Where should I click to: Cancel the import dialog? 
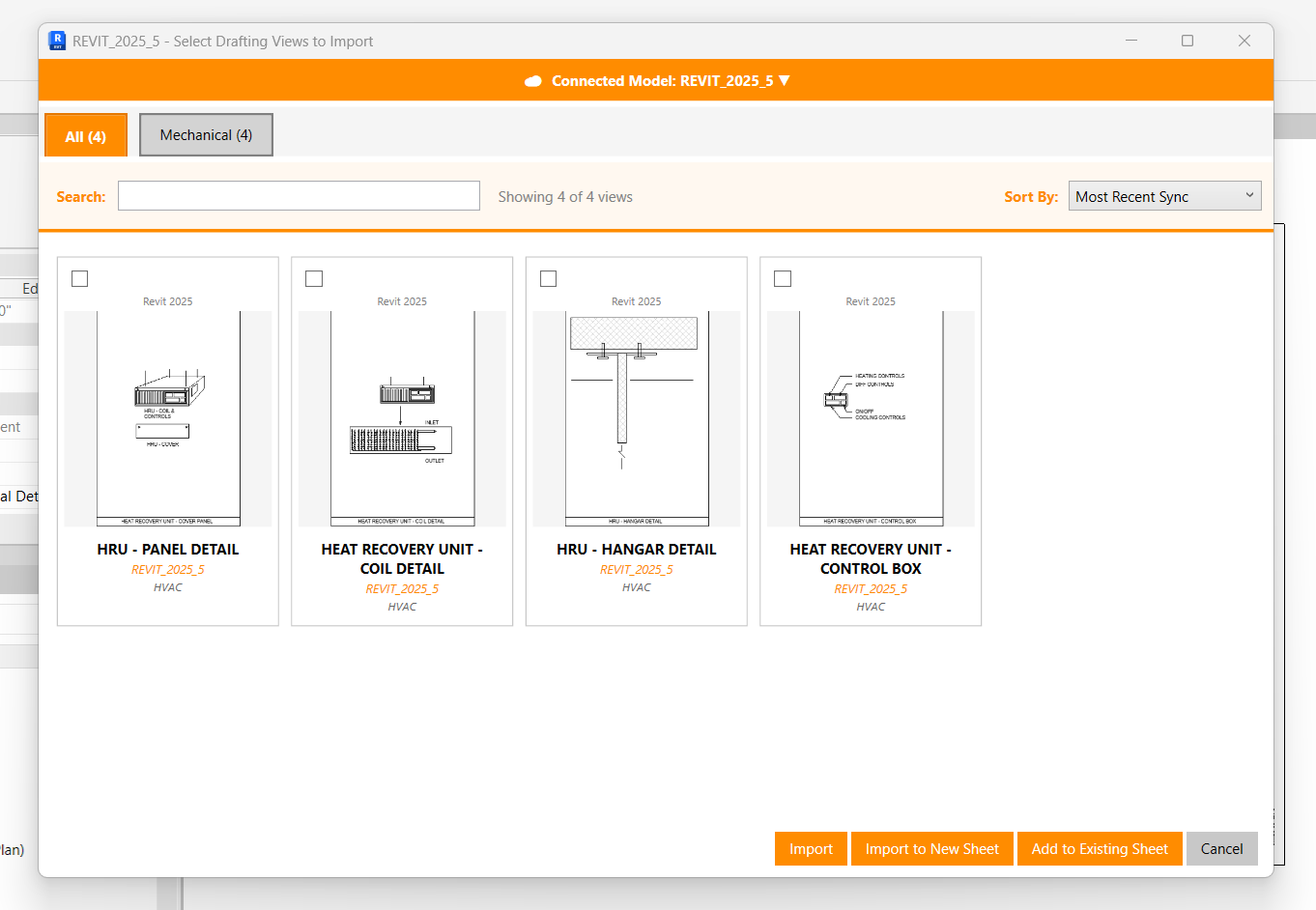tap(1221, 849)
